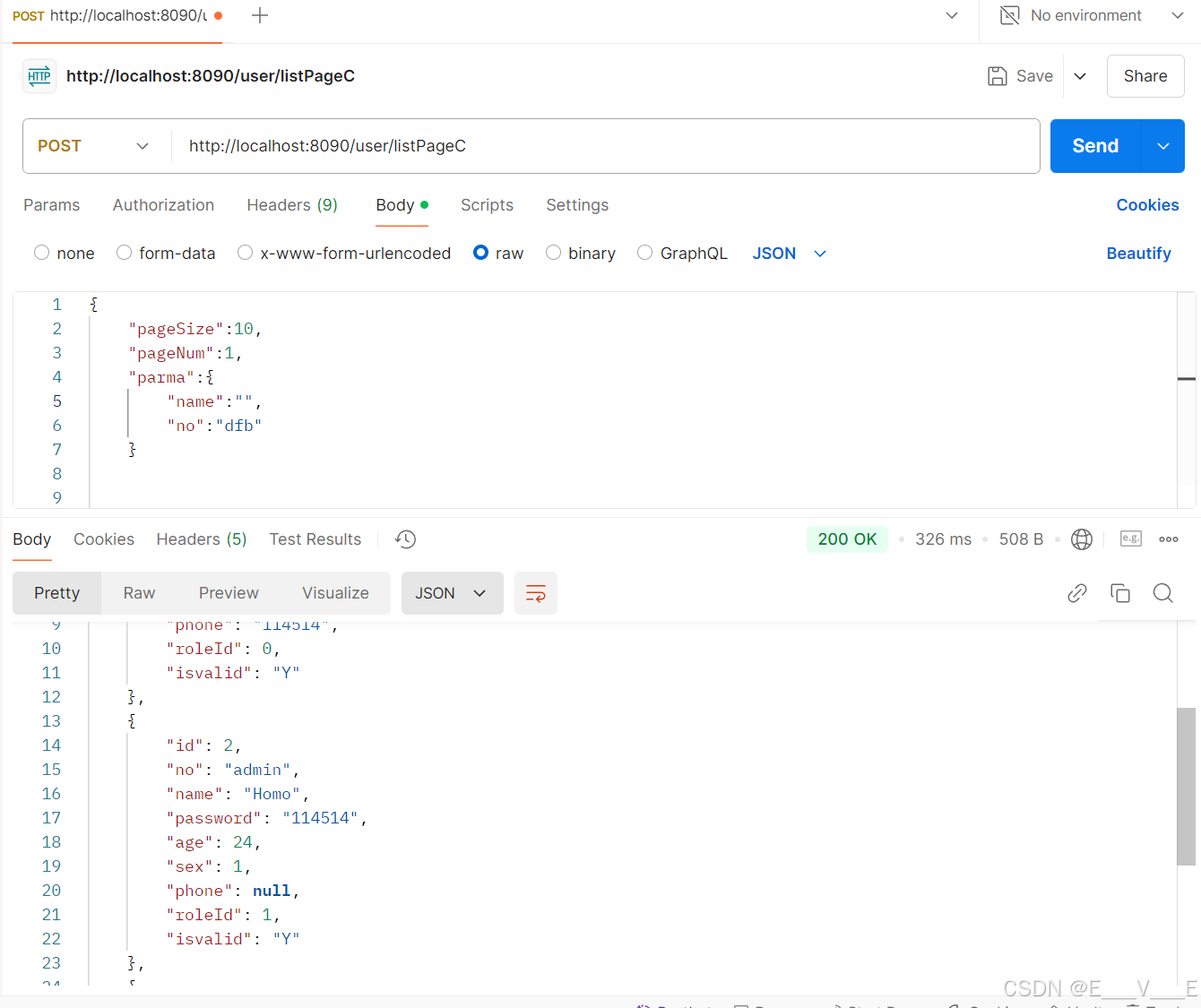Open response Headers (5) tab
This screenshot has width=1201, height=1008.
click(x=202, y=539)
